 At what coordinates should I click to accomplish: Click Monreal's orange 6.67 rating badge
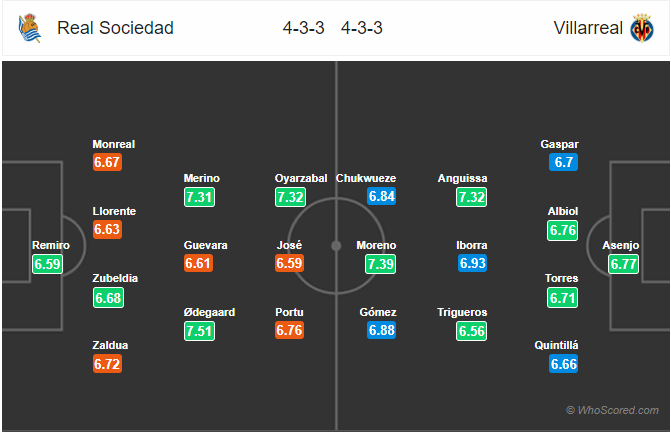107,163
